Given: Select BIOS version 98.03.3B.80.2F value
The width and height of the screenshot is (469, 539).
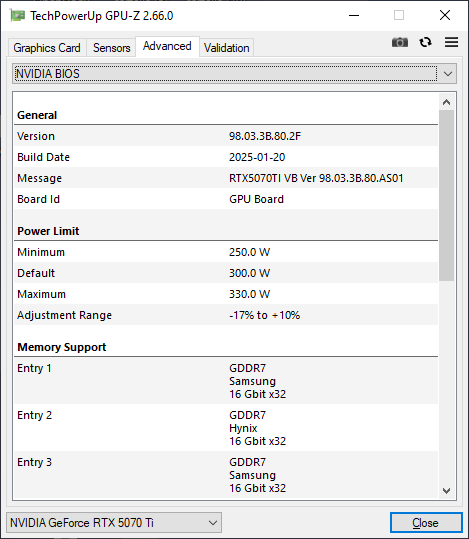Looking at the screenshot, I should [x=265, y=136].
